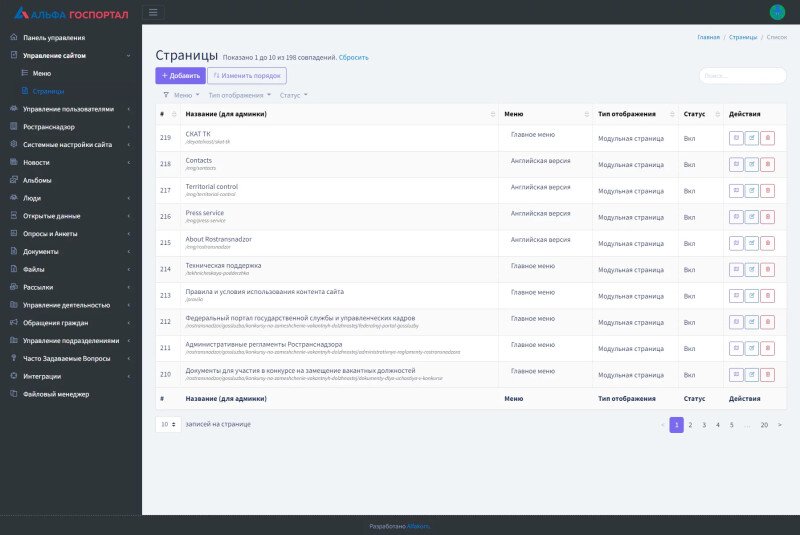Click the first action icon for "Press service"

[736, 216]
